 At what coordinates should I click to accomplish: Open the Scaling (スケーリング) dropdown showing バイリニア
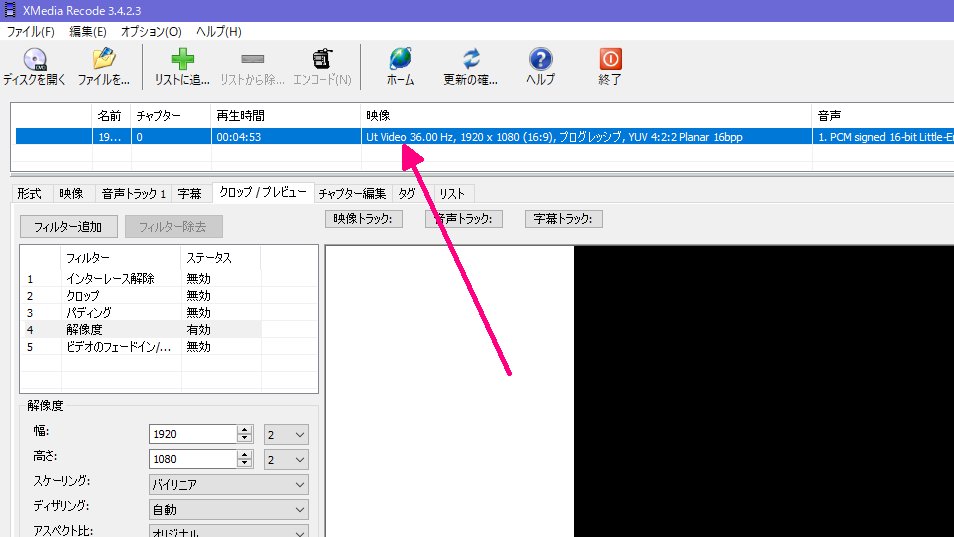pos(228,485)
